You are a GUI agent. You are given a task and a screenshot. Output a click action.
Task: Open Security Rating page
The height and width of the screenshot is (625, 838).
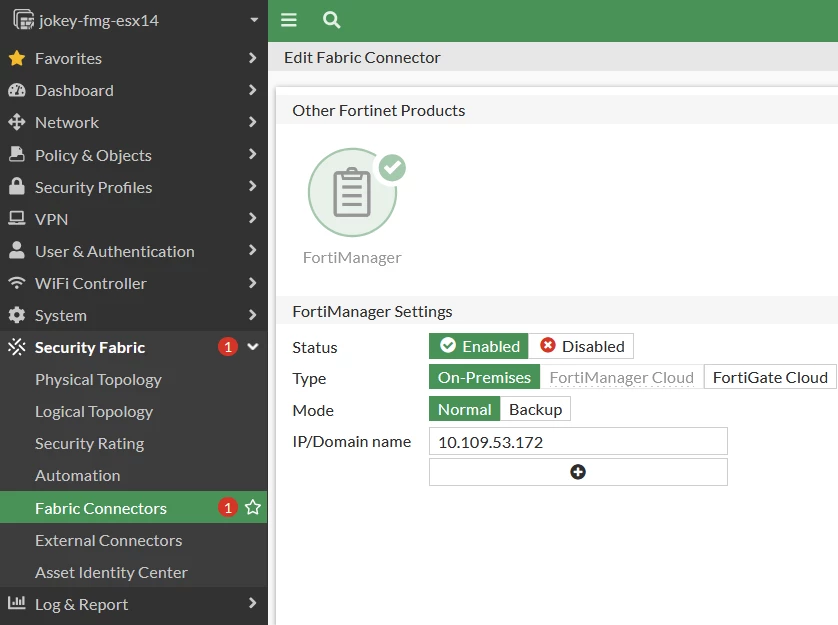pyautogui.click(x=90, y=444)
